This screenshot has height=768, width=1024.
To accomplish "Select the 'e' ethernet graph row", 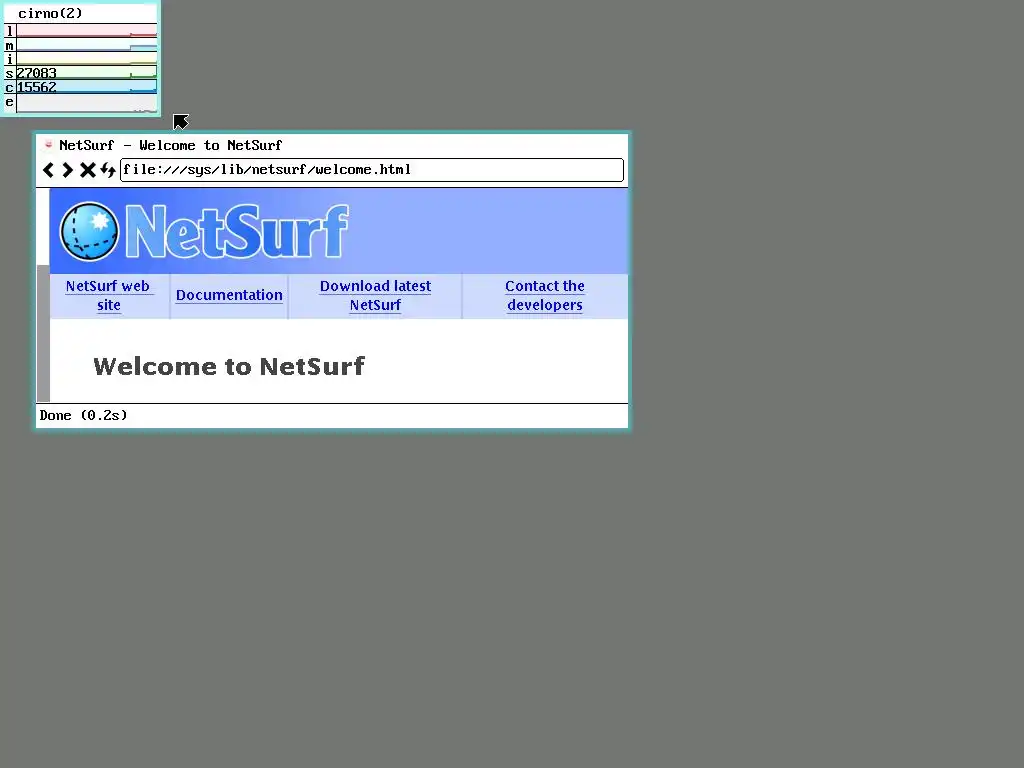I will coord(81,103).
